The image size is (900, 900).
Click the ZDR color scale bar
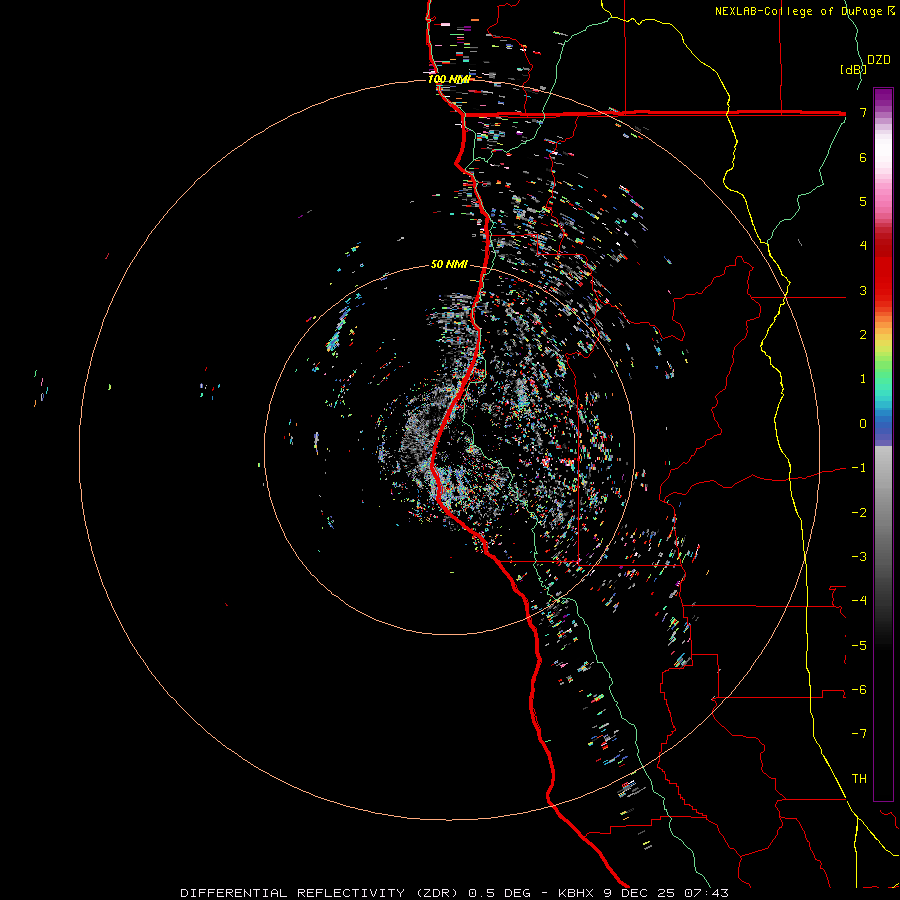(x=883, y=444)
